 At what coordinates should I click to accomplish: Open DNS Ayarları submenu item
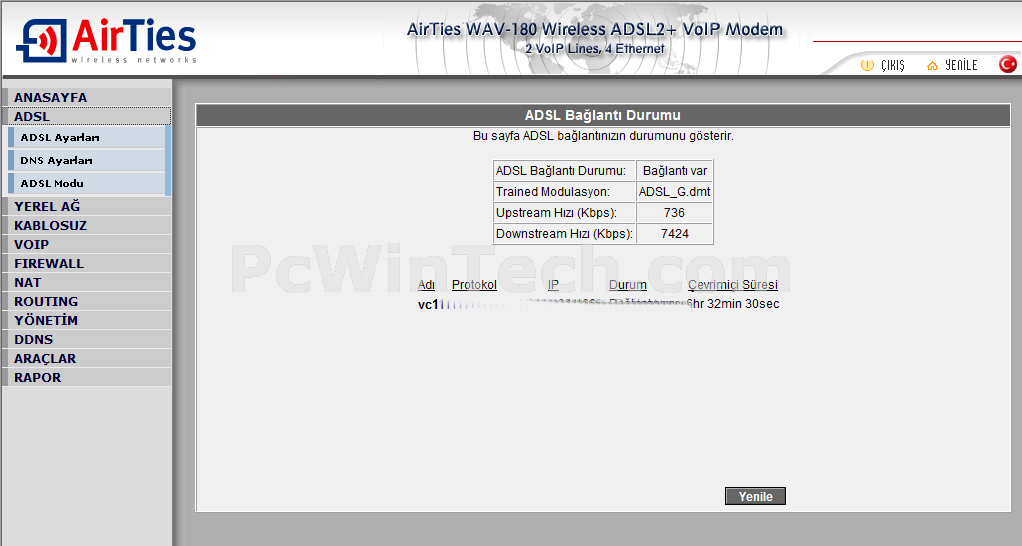pos(87,160)
